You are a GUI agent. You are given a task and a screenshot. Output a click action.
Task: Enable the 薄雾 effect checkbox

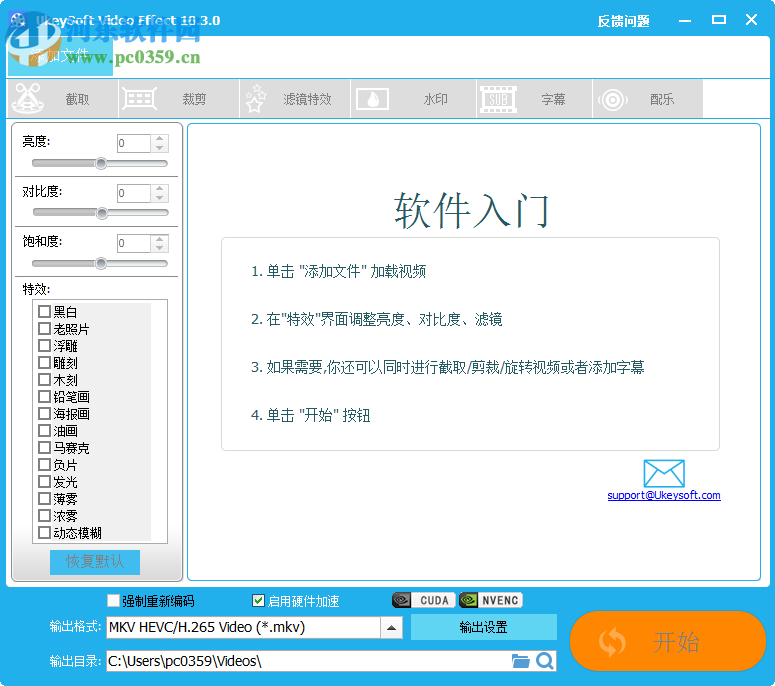[44, 498]
